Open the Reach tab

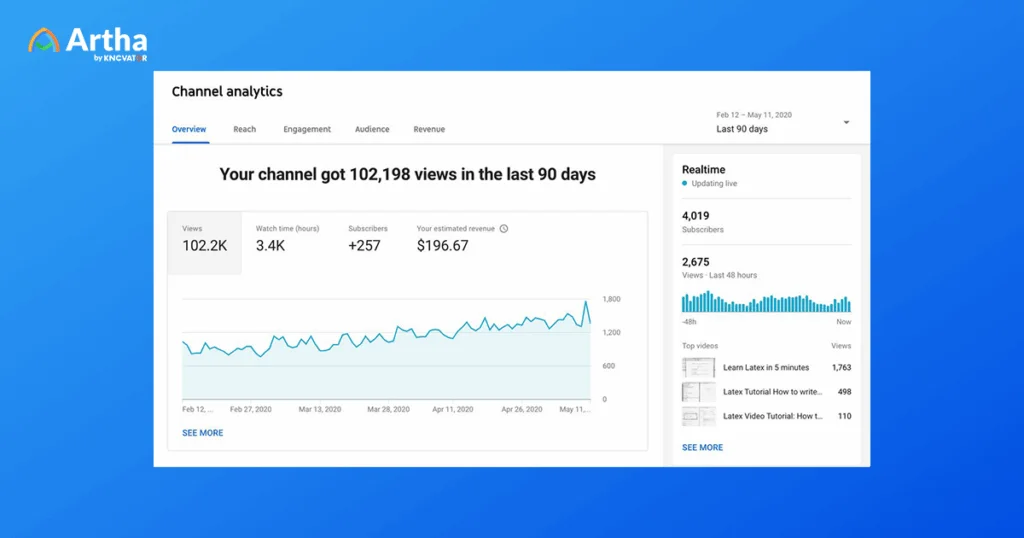click(245, 129)
